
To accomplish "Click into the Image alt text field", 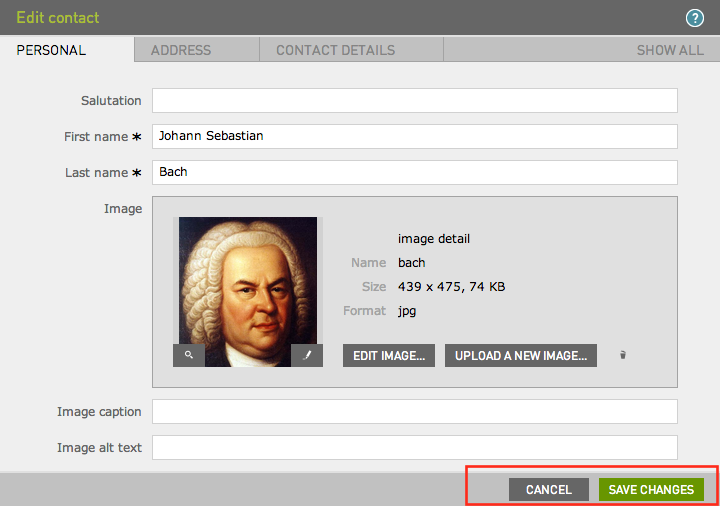I will pyautogui.click(x=414, y=447).
